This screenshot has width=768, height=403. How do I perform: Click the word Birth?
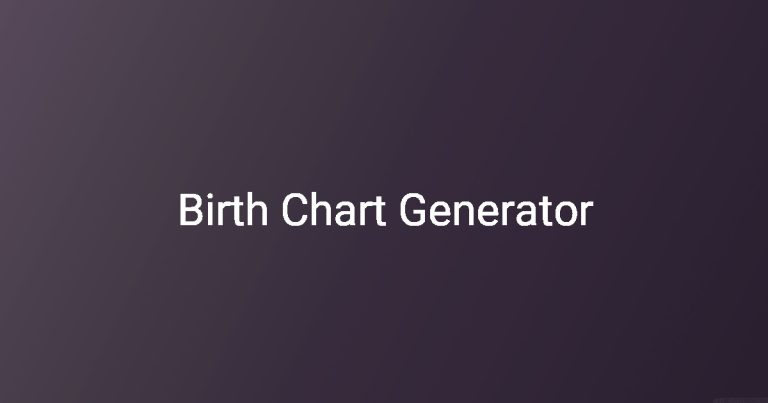[223, 210]
